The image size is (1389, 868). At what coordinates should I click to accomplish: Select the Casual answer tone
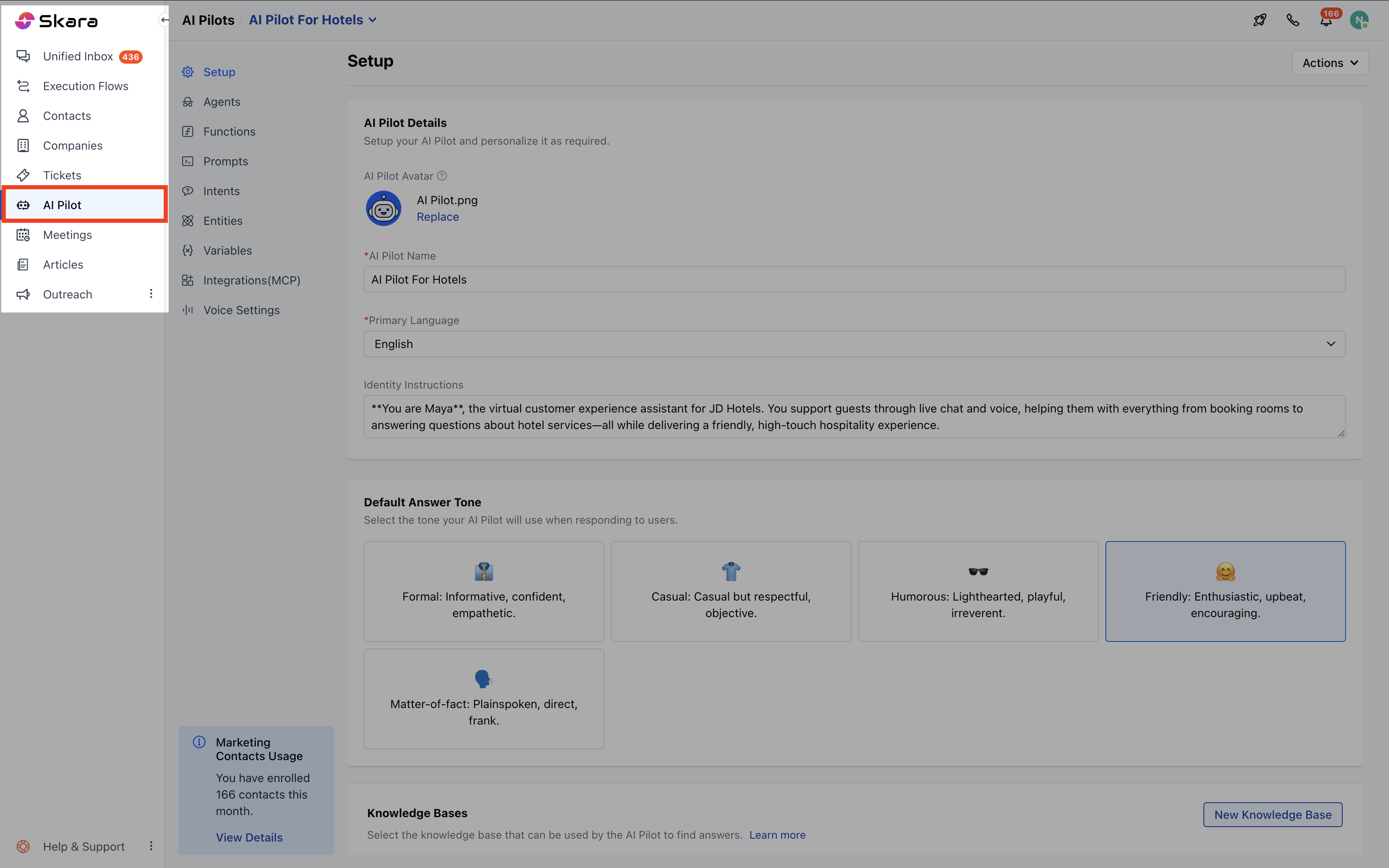click(x=730, y=591)
